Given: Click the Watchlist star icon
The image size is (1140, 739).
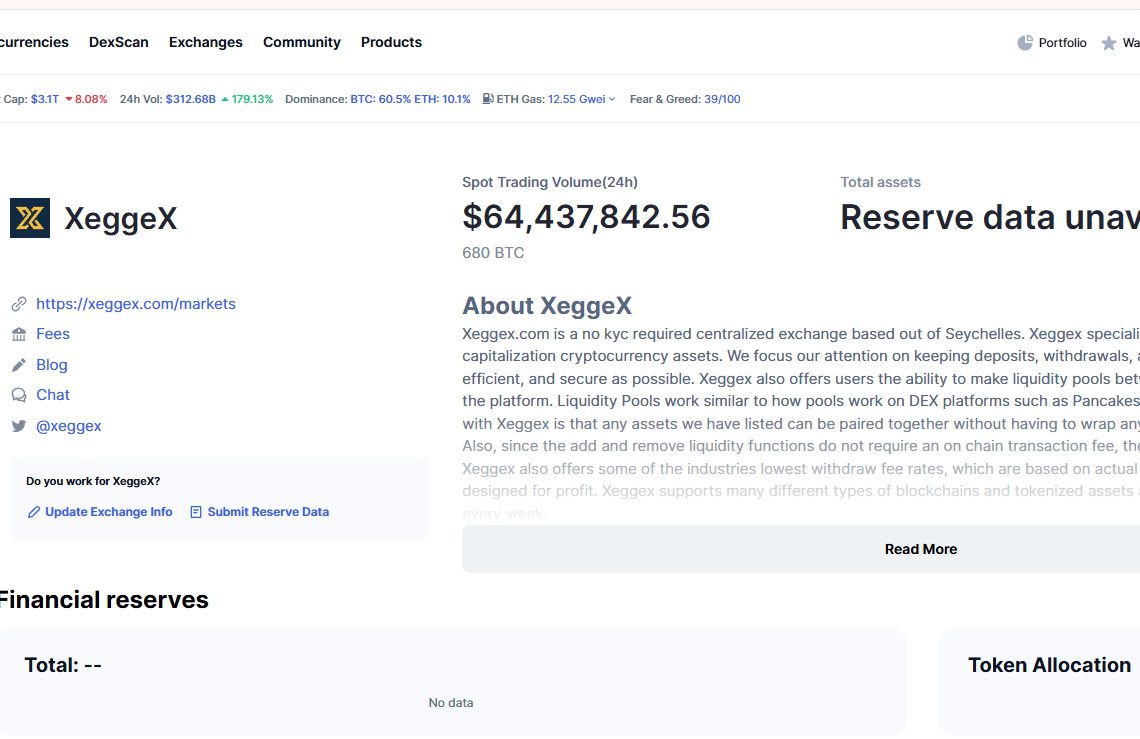Looking at the screenshot, I should tap(1109, 43).
